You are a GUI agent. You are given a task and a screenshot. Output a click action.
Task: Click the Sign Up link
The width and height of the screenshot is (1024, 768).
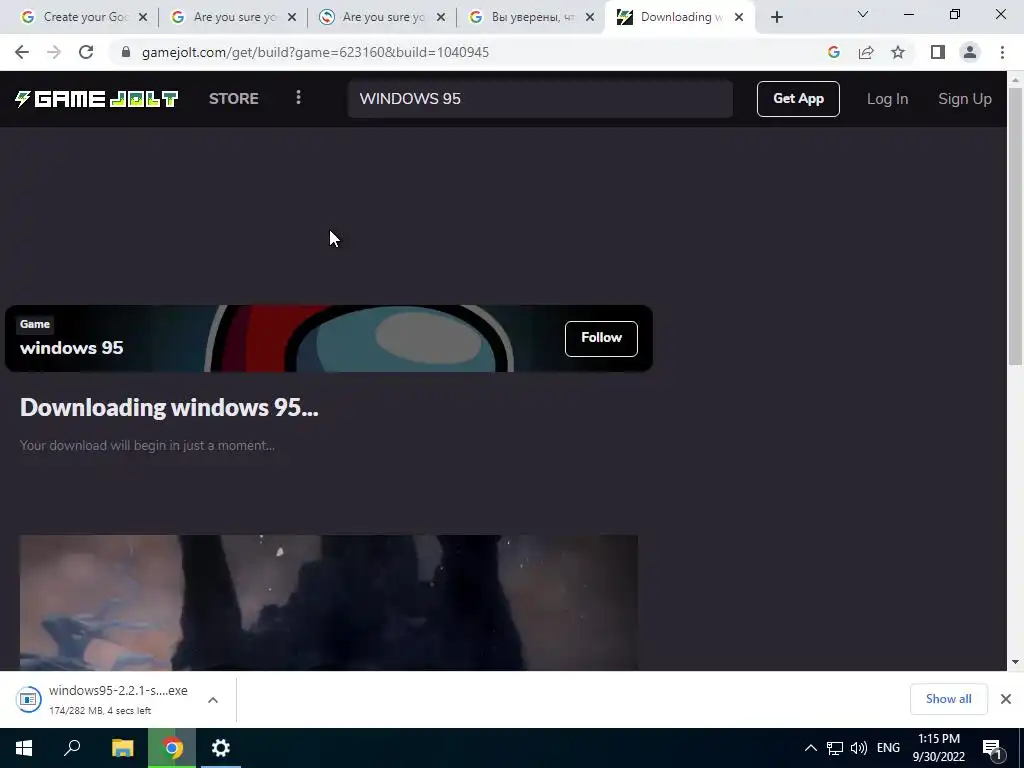tap(965, 99)
